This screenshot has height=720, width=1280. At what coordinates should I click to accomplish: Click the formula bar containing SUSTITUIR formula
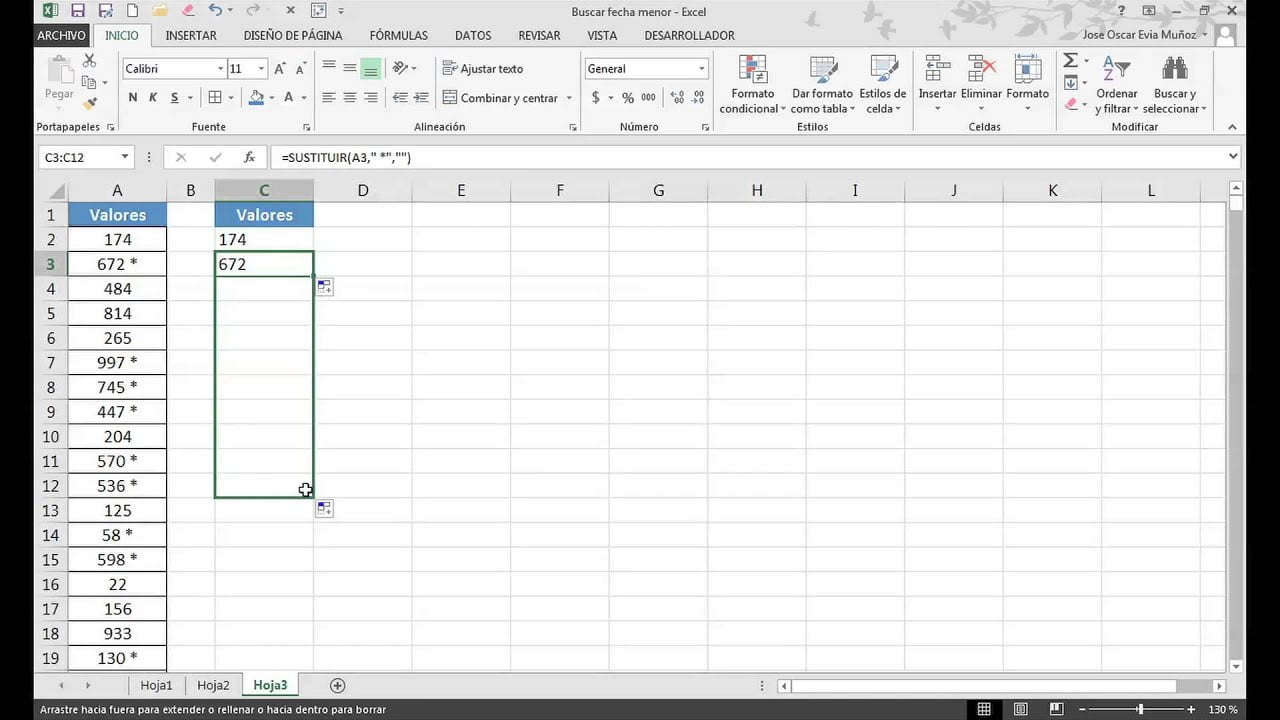746,157
